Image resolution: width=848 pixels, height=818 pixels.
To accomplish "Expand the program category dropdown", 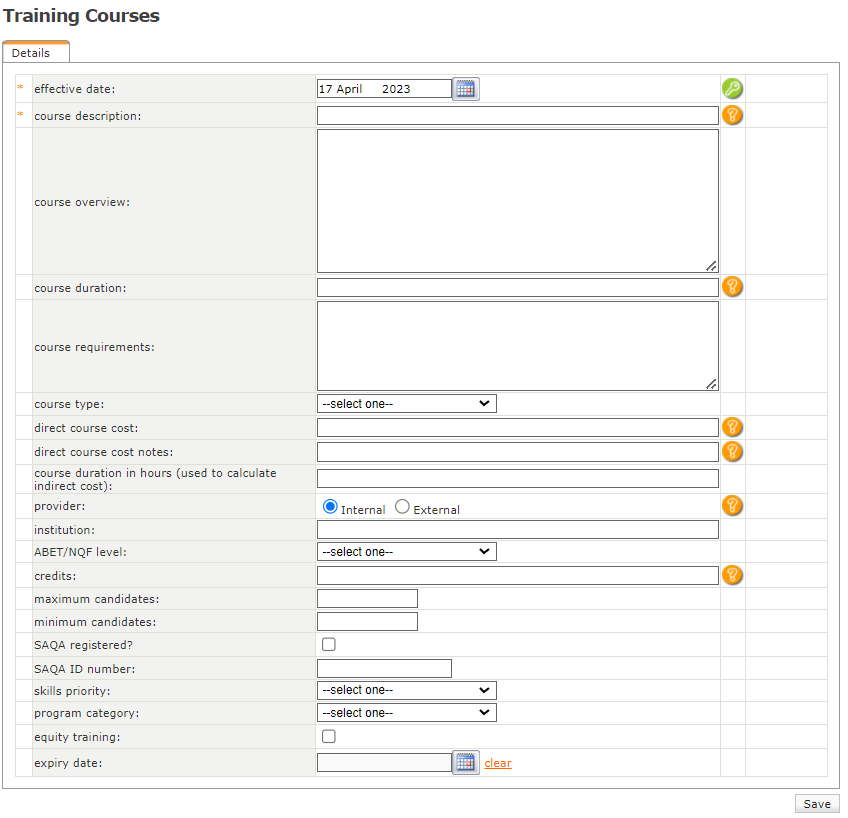I will 406,713.
